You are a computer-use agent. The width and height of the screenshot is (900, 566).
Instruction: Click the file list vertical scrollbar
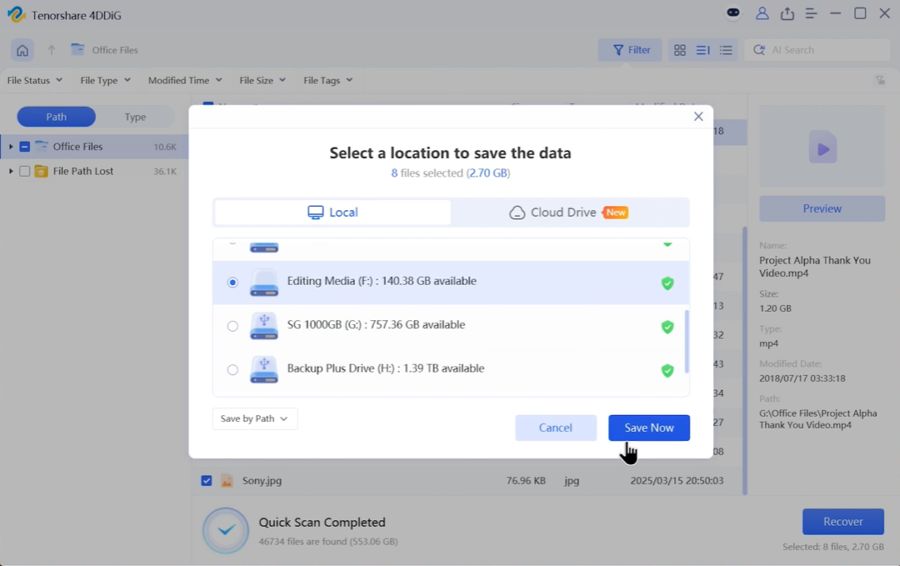(x=745, y=360)
